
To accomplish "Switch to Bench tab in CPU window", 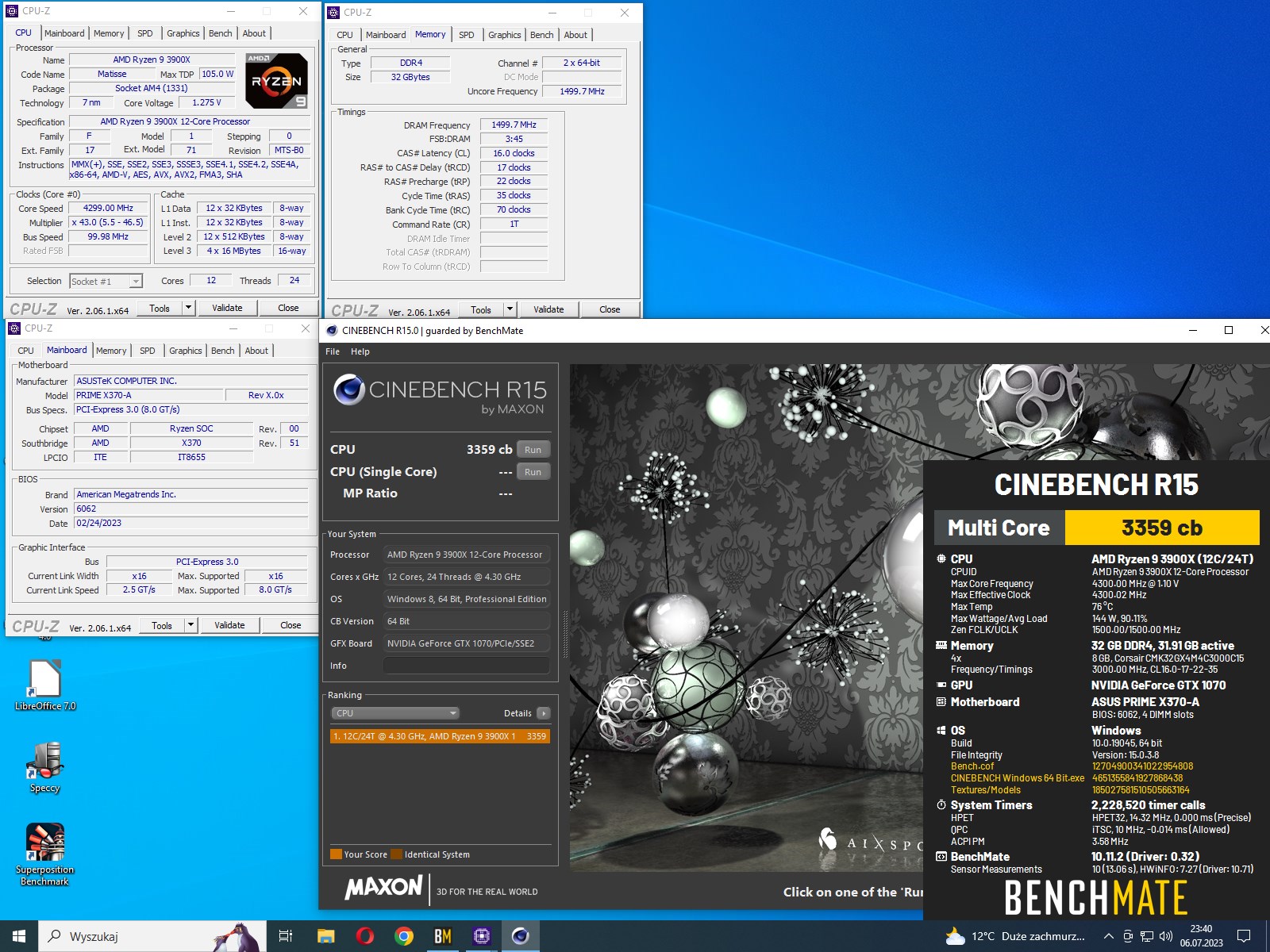I will pos(221,33).
